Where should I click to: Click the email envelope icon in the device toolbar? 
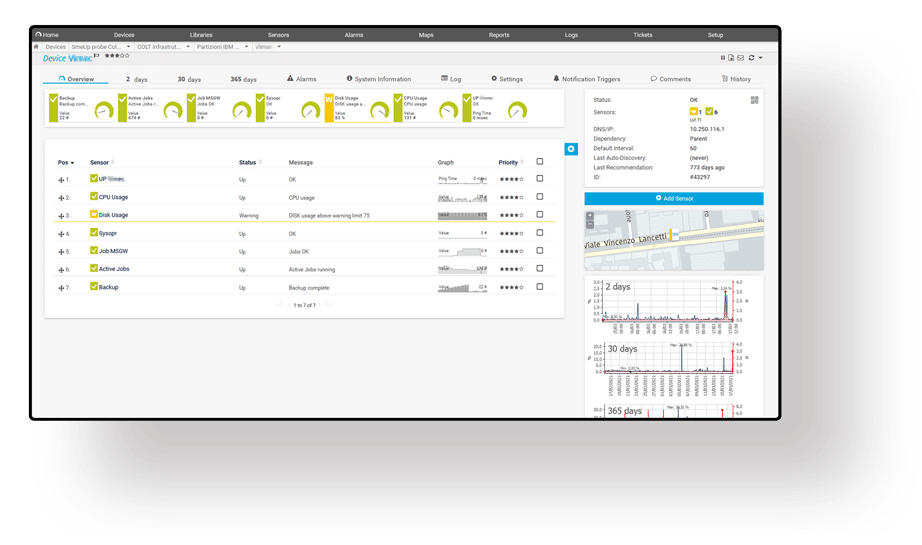(x=741, y=58)
